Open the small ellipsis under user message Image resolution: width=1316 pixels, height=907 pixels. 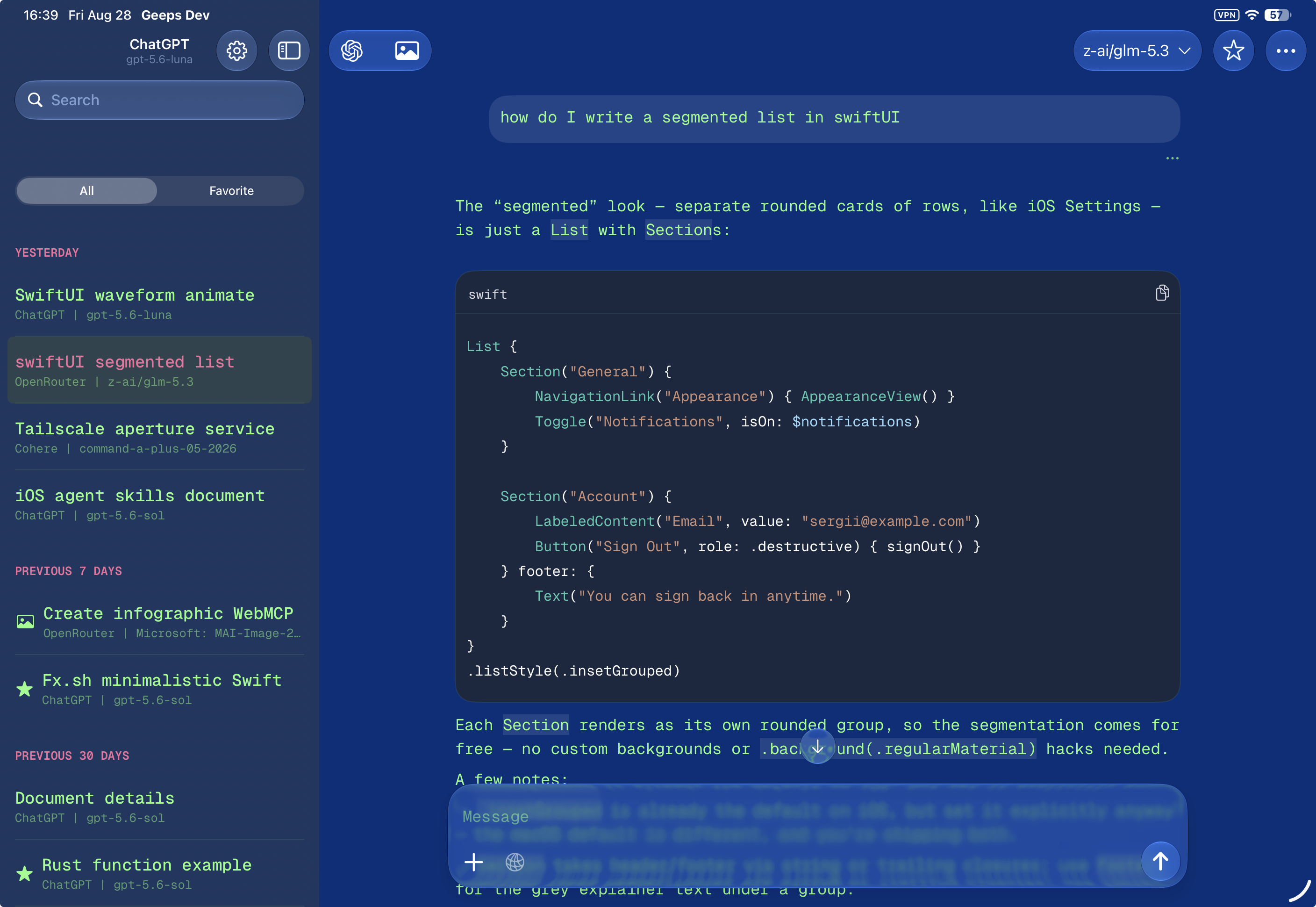click(x=1172, y=158)
